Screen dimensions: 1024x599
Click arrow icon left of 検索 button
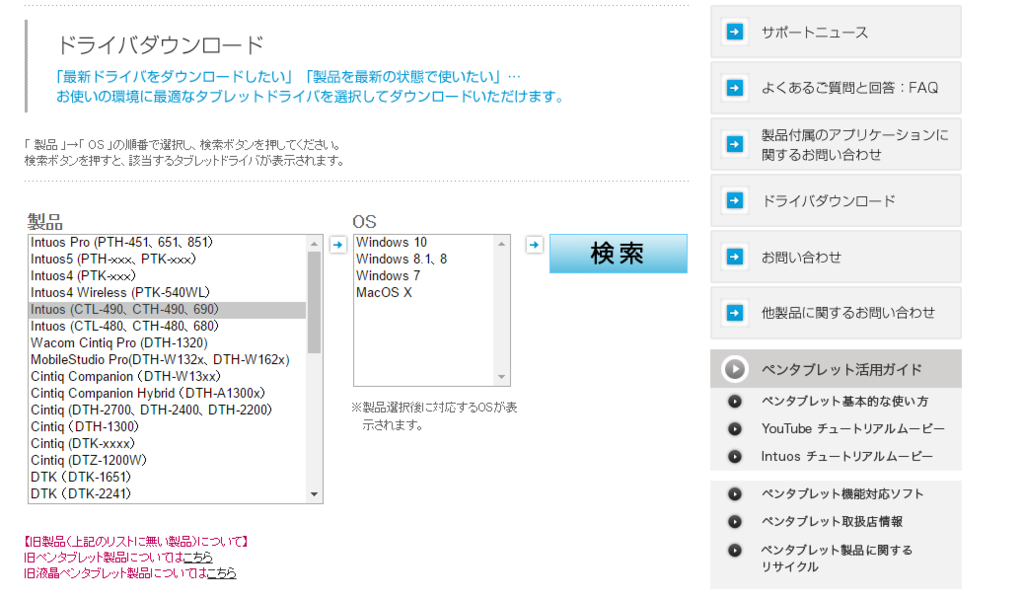(534, 245)
